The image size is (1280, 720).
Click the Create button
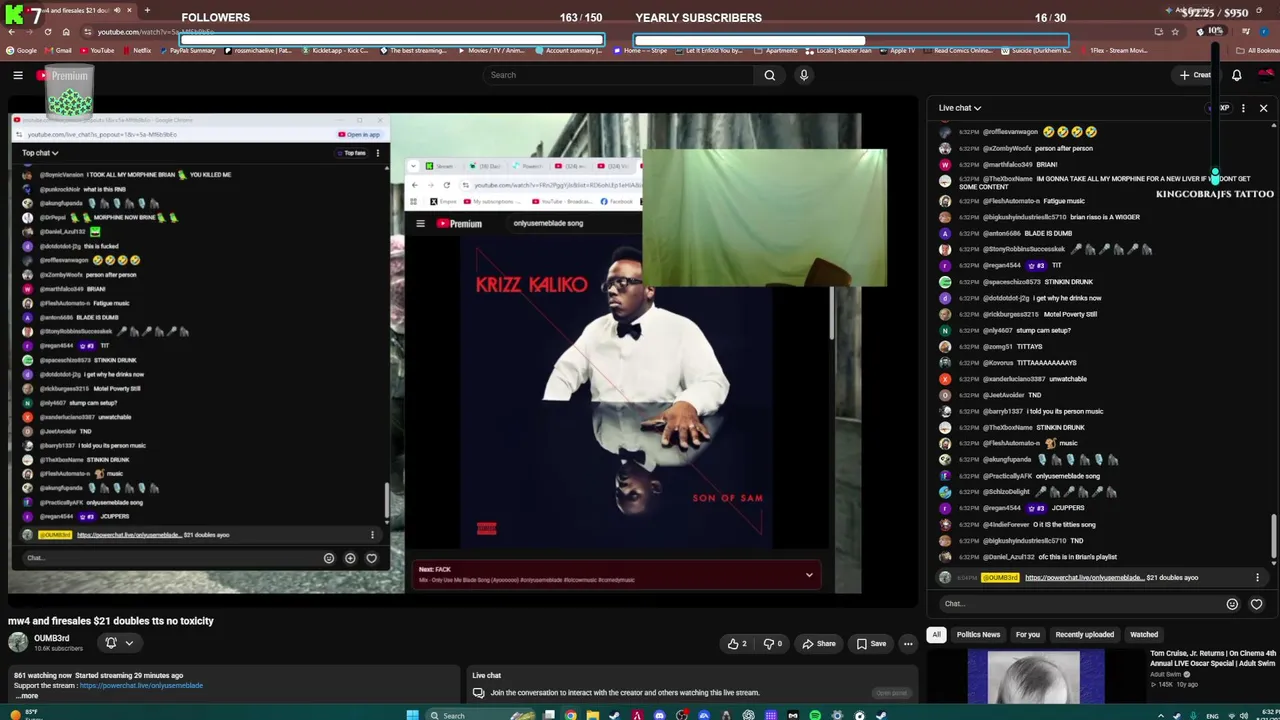tap(1195, 75)
